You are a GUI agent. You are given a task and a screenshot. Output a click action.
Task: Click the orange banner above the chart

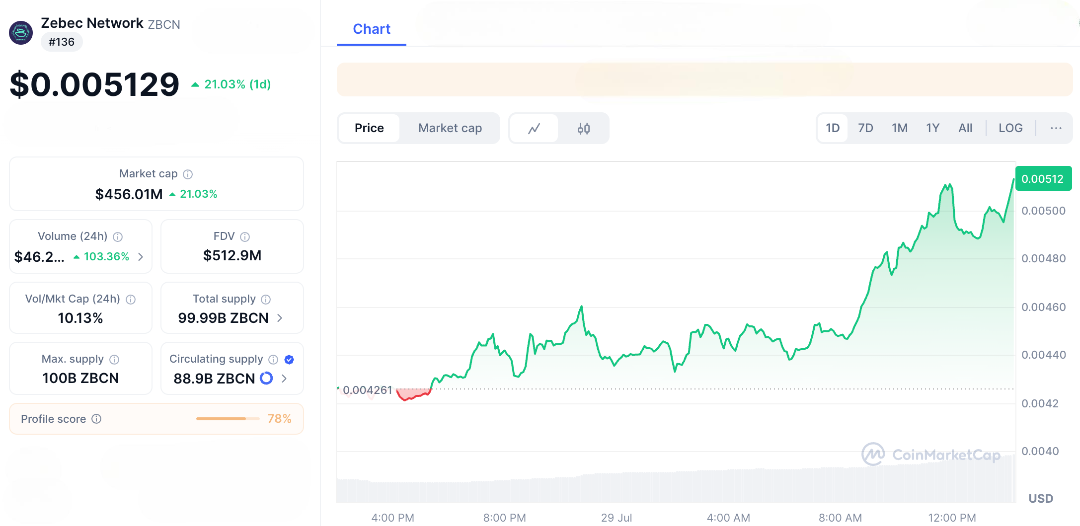(705, 79)
